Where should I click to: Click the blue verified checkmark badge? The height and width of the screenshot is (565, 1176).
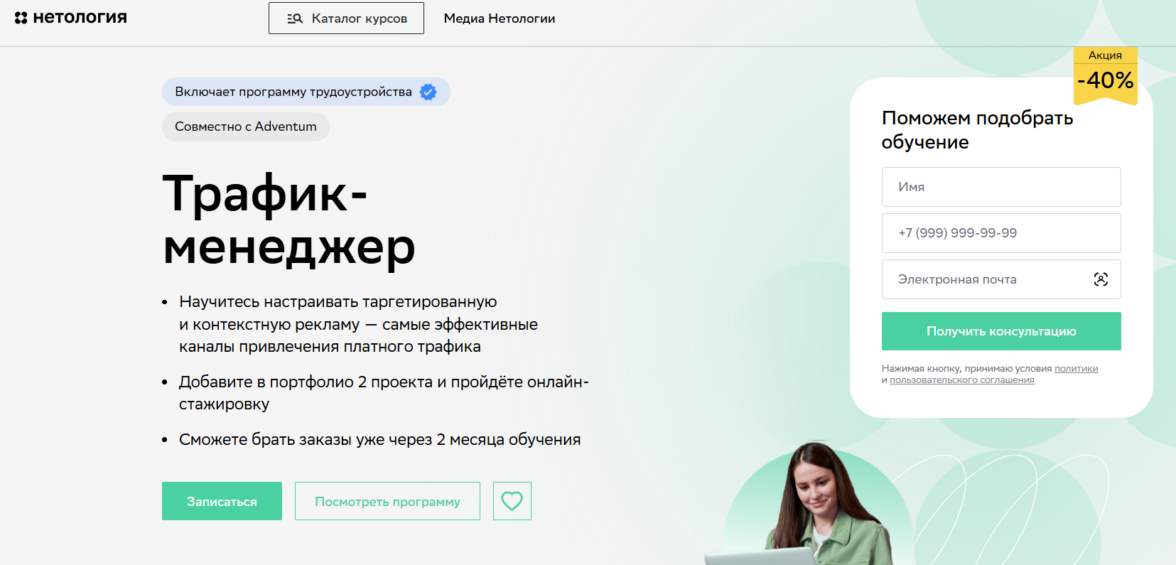tap(428, 92)
